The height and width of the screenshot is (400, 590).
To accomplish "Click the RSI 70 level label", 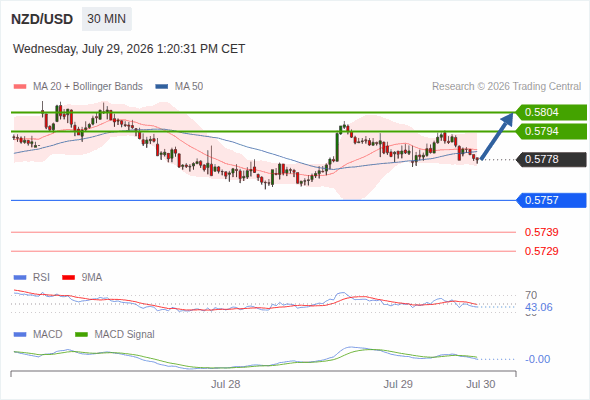I will pyautogui.click(x=531, y=295).
